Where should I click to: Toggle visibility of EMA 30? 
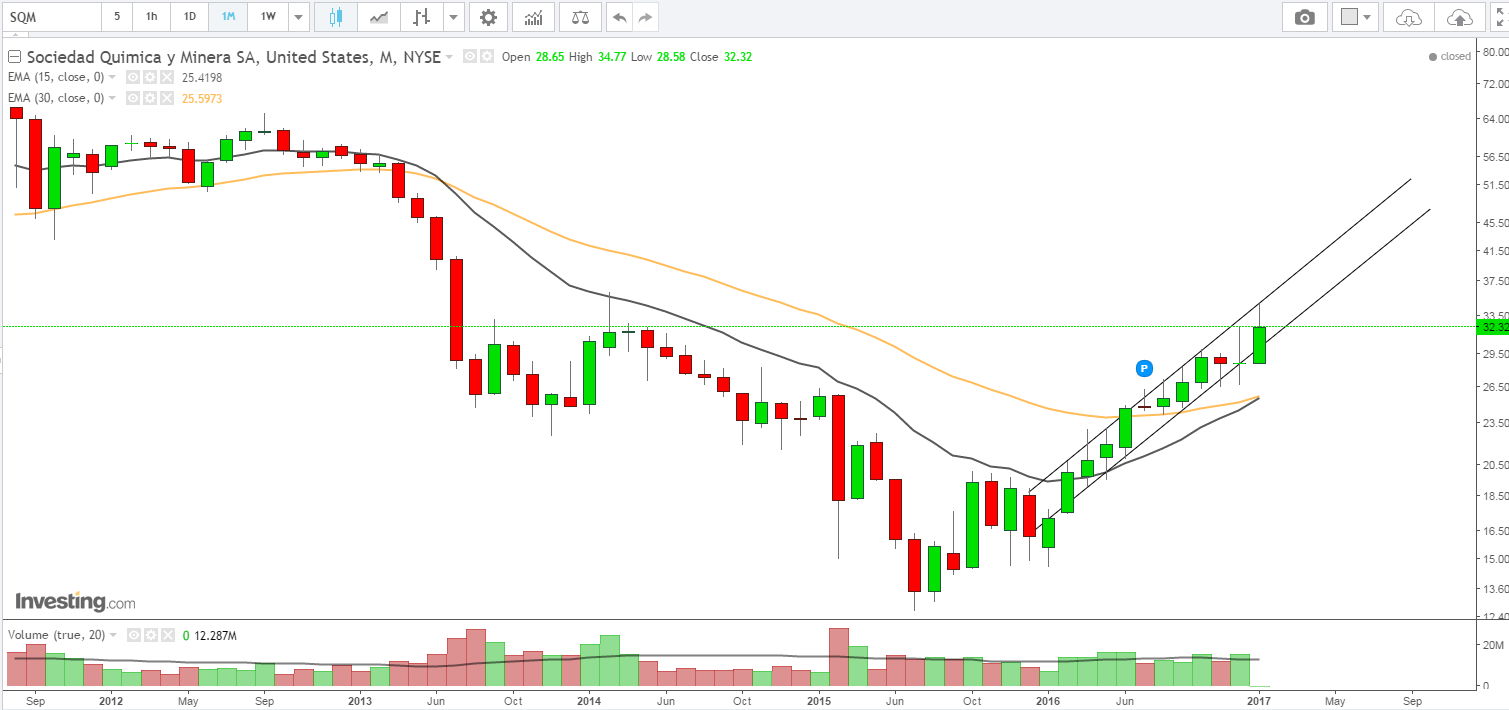point(131,98)
